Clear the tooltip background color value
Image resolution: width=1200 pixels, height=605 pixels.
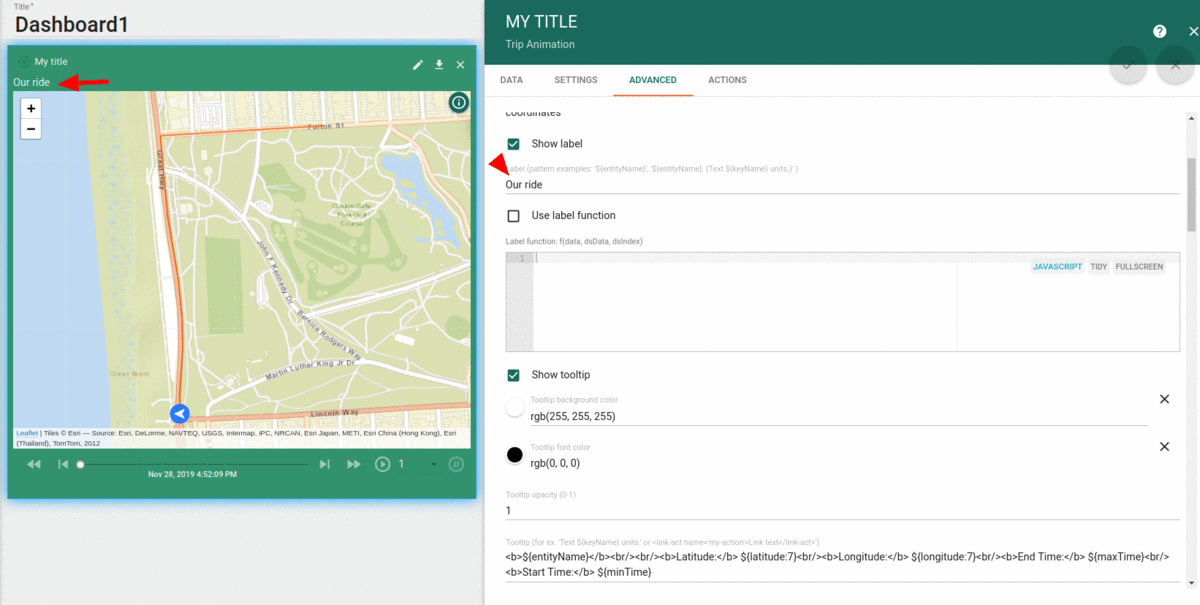(x=1164, y=399)
